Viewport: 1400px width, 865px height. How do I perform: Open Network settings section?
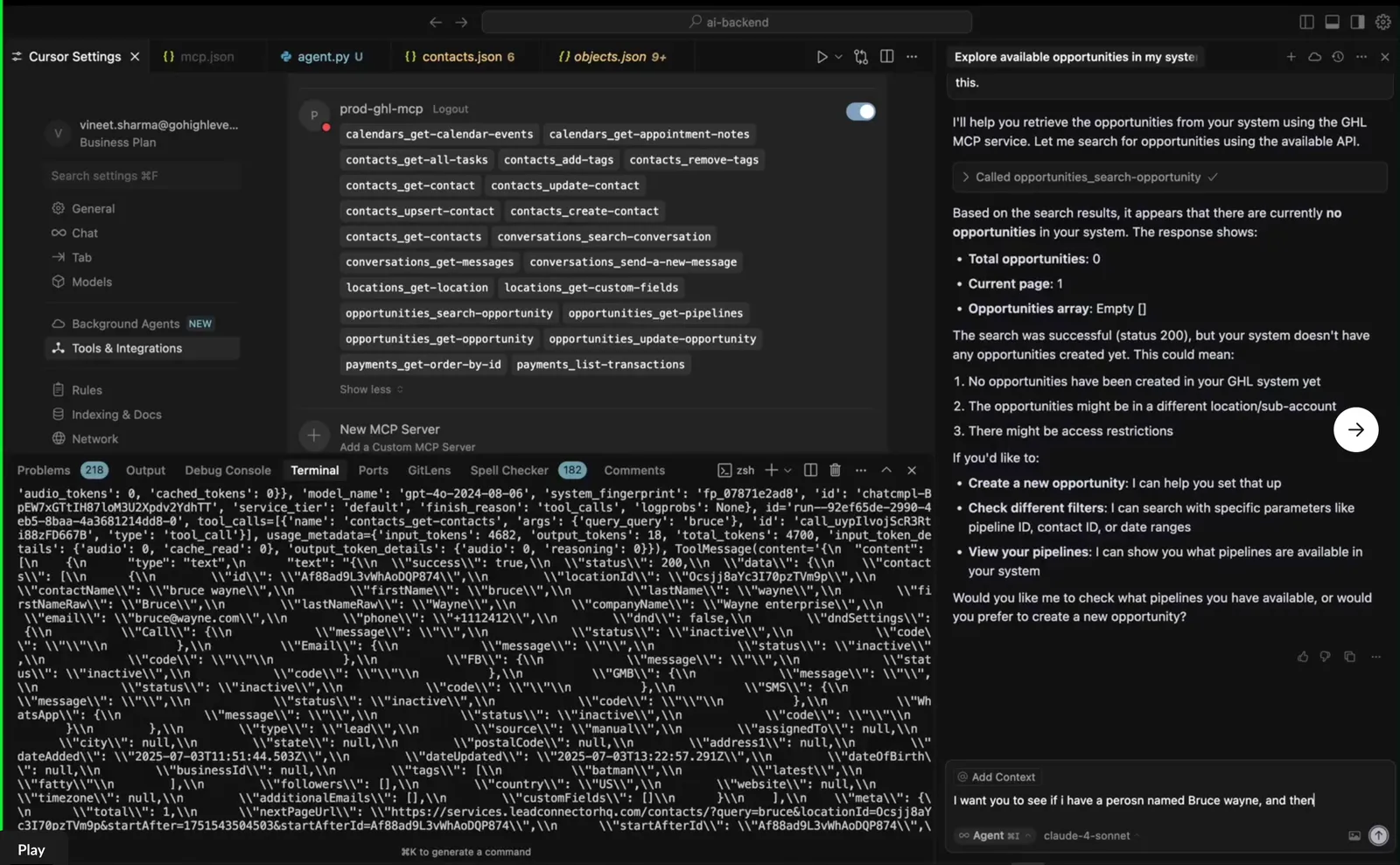pos(94,439)
